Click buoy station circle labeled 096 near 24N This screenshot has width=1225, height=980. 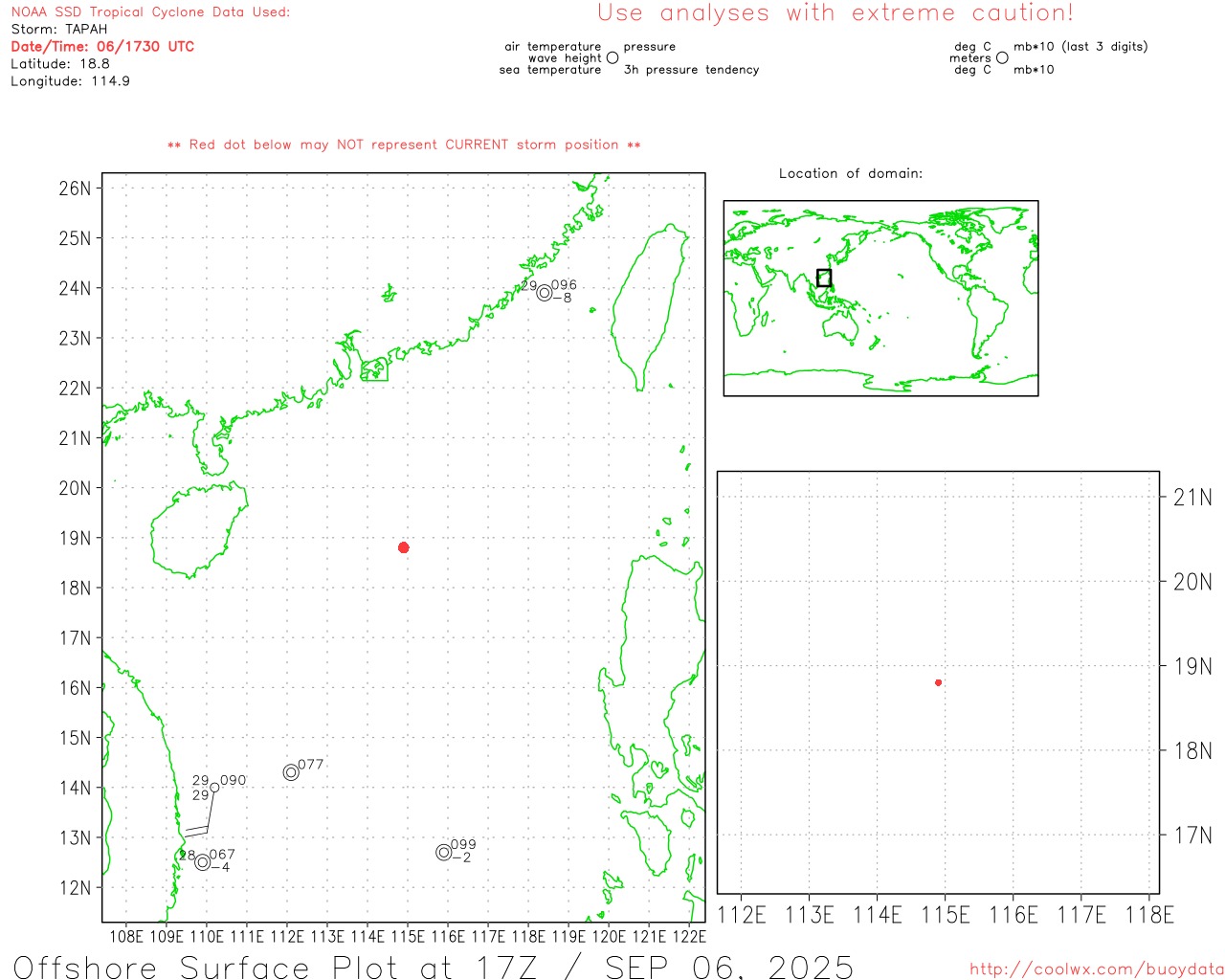pyautogui.click(x=545, y=293)
